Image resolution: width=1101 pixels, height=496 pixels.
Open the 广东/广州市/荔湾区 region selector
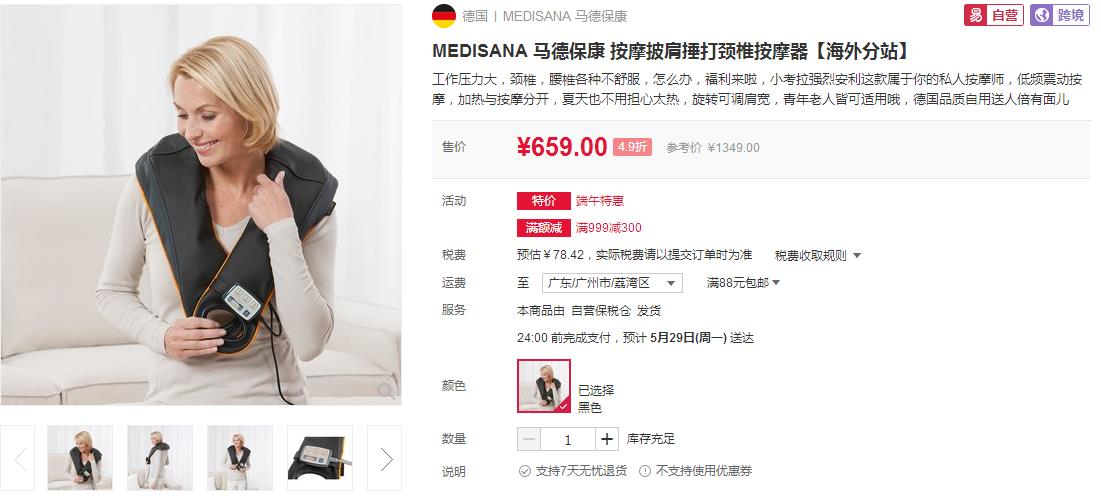(x=612, y=283)
